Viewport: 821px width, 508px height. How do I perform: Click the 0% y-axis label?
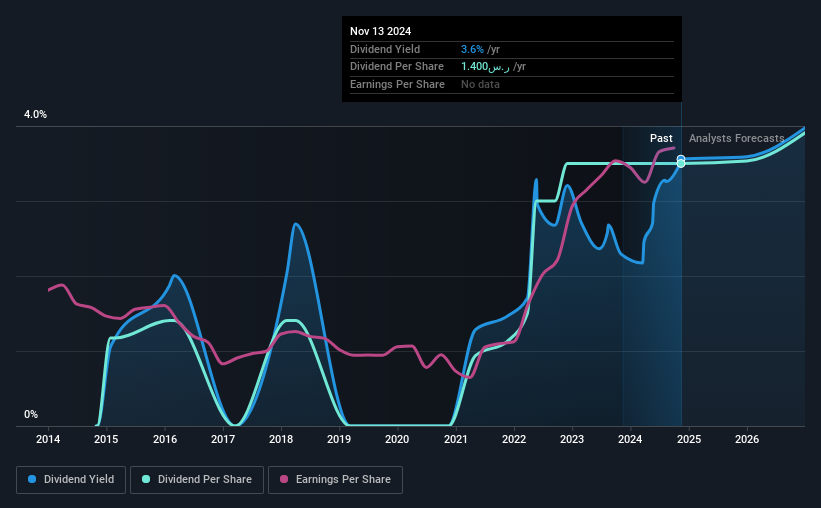point(31,414)
